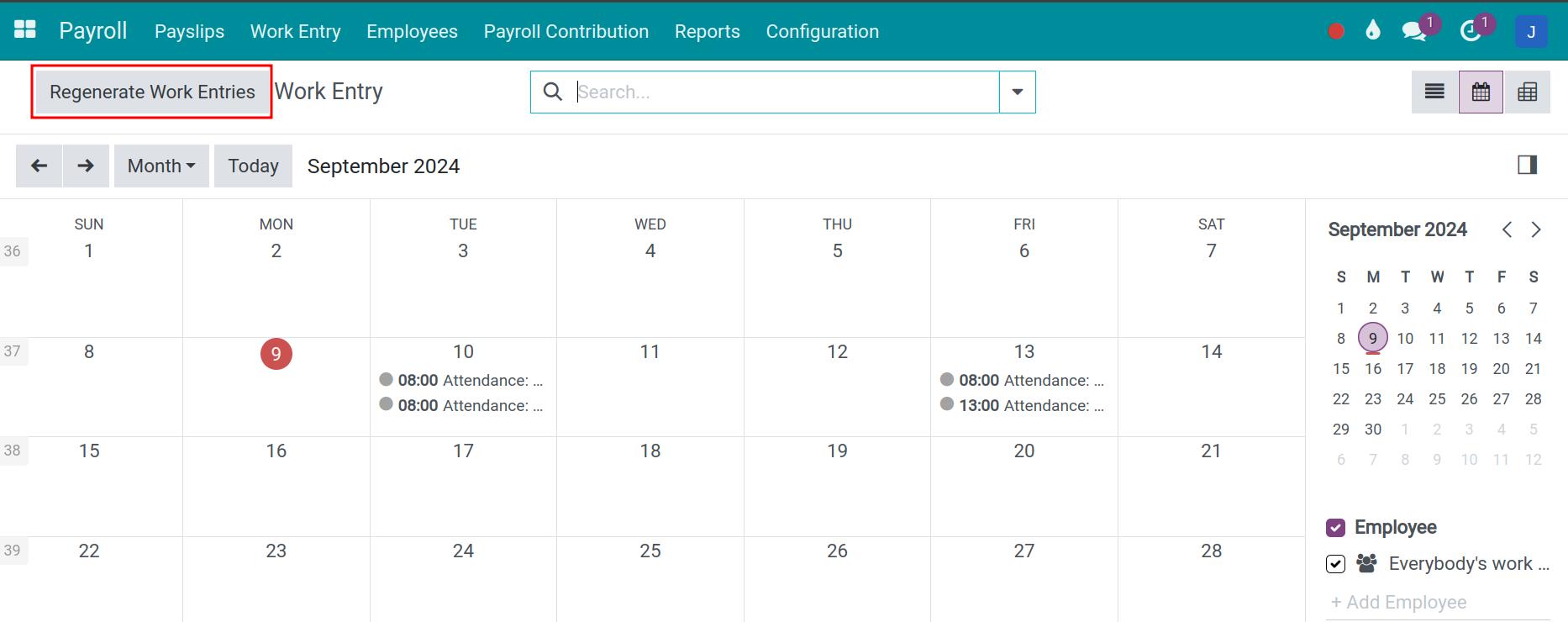Select day 30 in the mini calendar
Viewport: 1568px width, 622px height.
pyautogui.click(x=1373, y=429)
